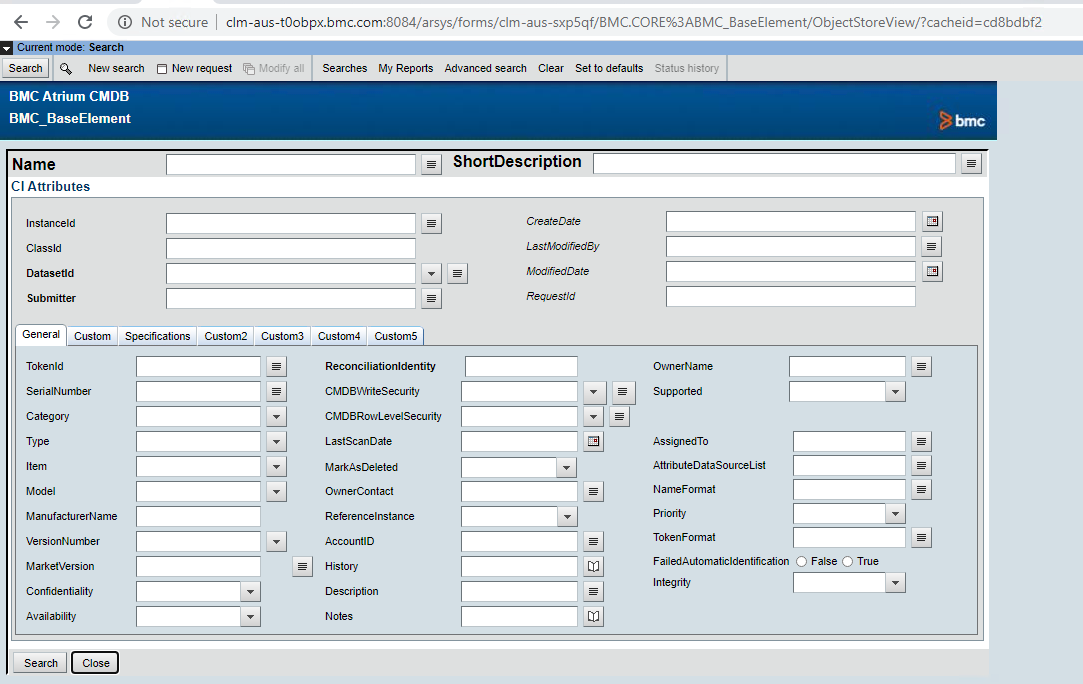1083x684 pixels.
Task: Open the menu icon beside DatasetId dropdown
Action: (x=457, y=274)
